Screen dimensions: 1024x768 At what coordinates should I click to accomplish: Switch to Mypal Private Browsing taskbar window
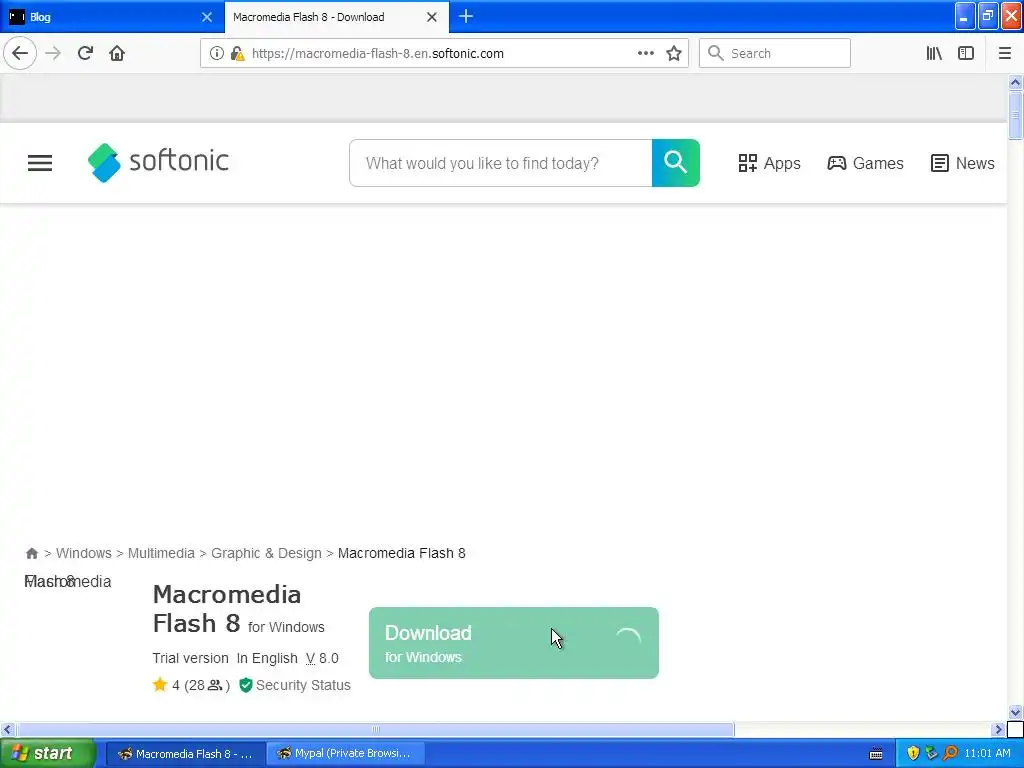(x=346, y=754)
